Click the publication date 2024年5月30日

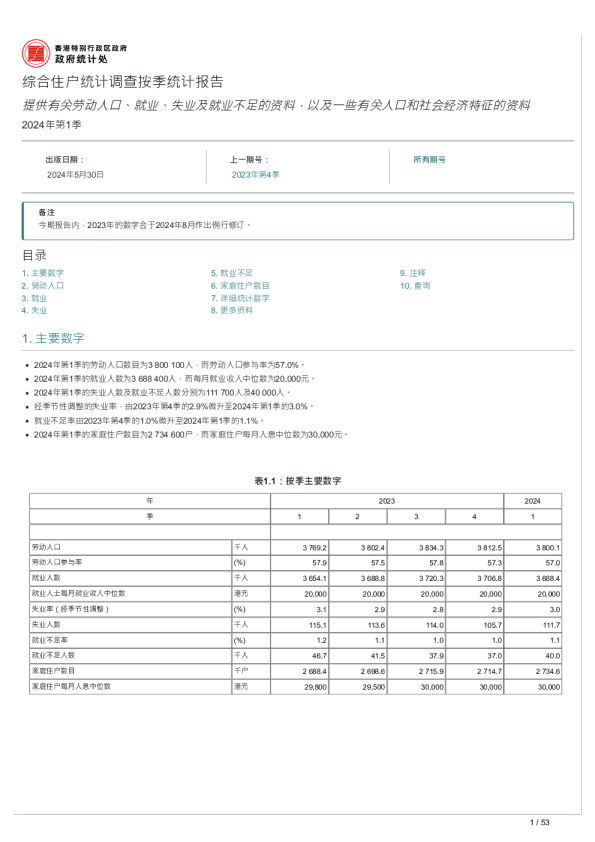[x=75, y=175]
